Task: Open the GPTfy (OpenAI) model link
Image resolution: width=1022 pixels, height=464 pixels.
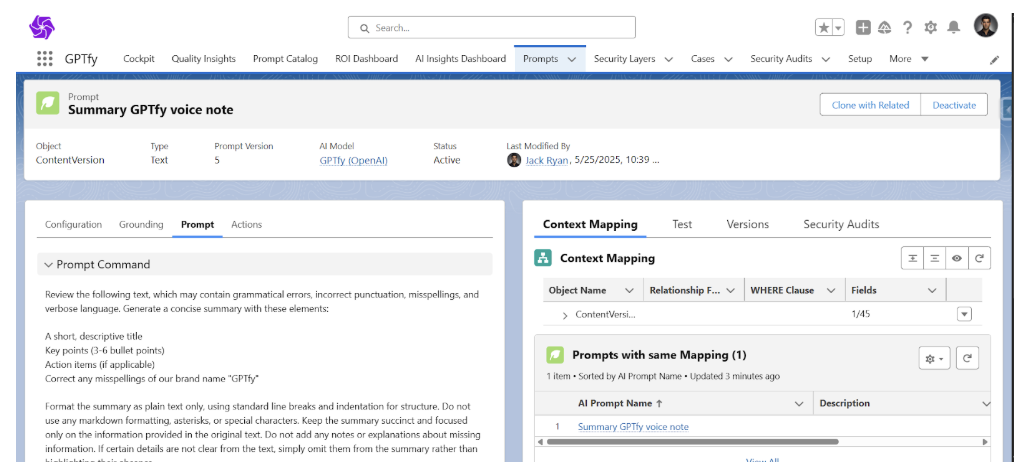Action: [x=353, y=160]
